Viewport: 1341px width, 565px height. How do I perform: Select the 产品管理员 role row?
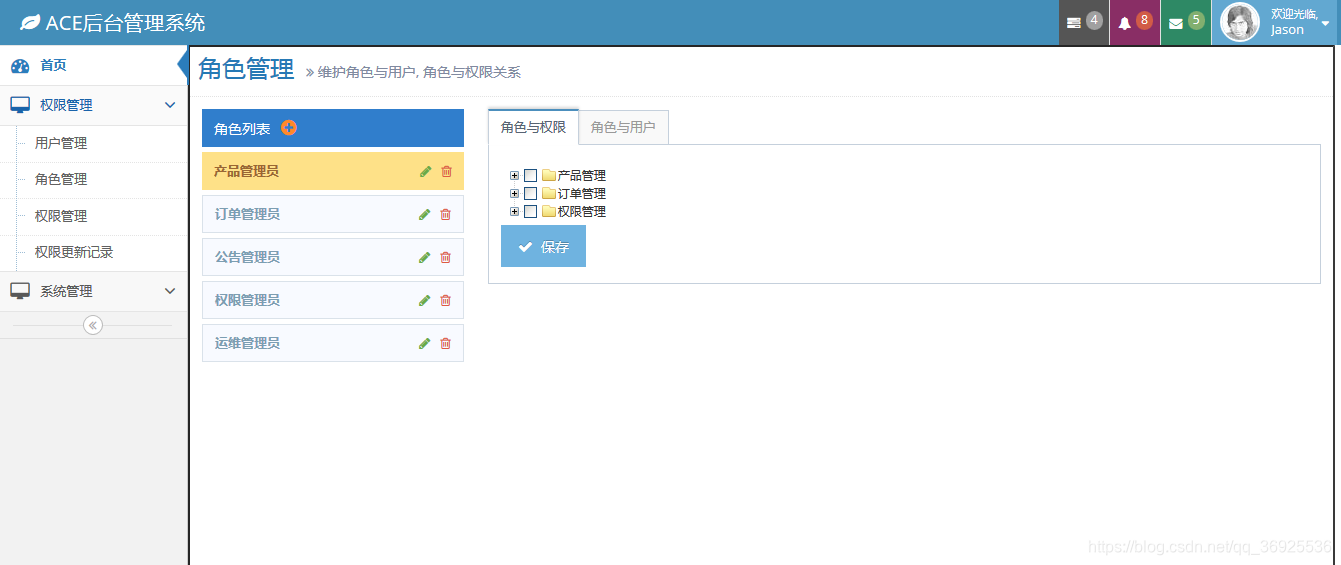pyautogui.click(x=333, y=171)
